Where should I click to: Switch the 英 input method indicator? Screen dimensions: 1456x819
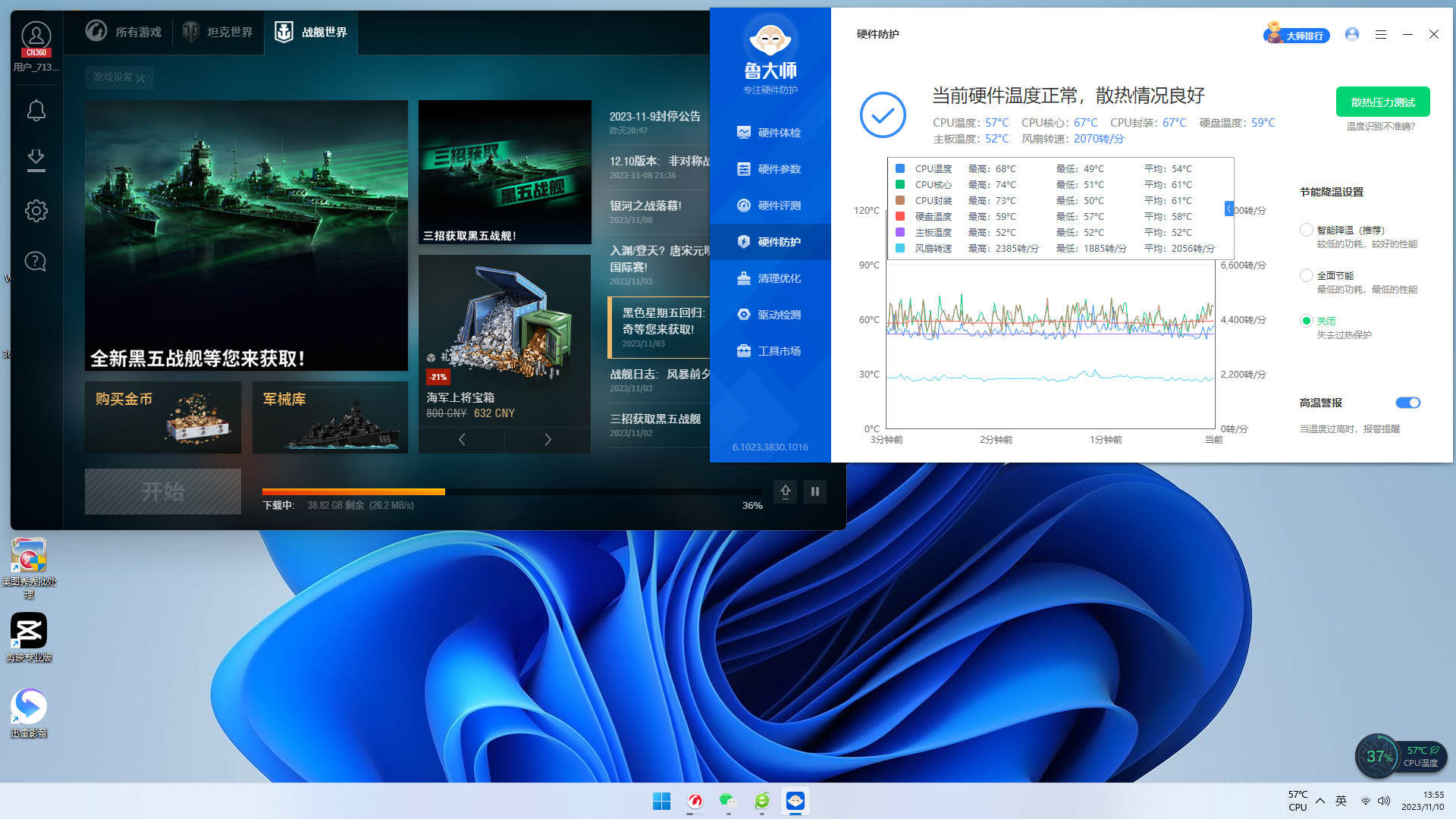(1341, 801)
